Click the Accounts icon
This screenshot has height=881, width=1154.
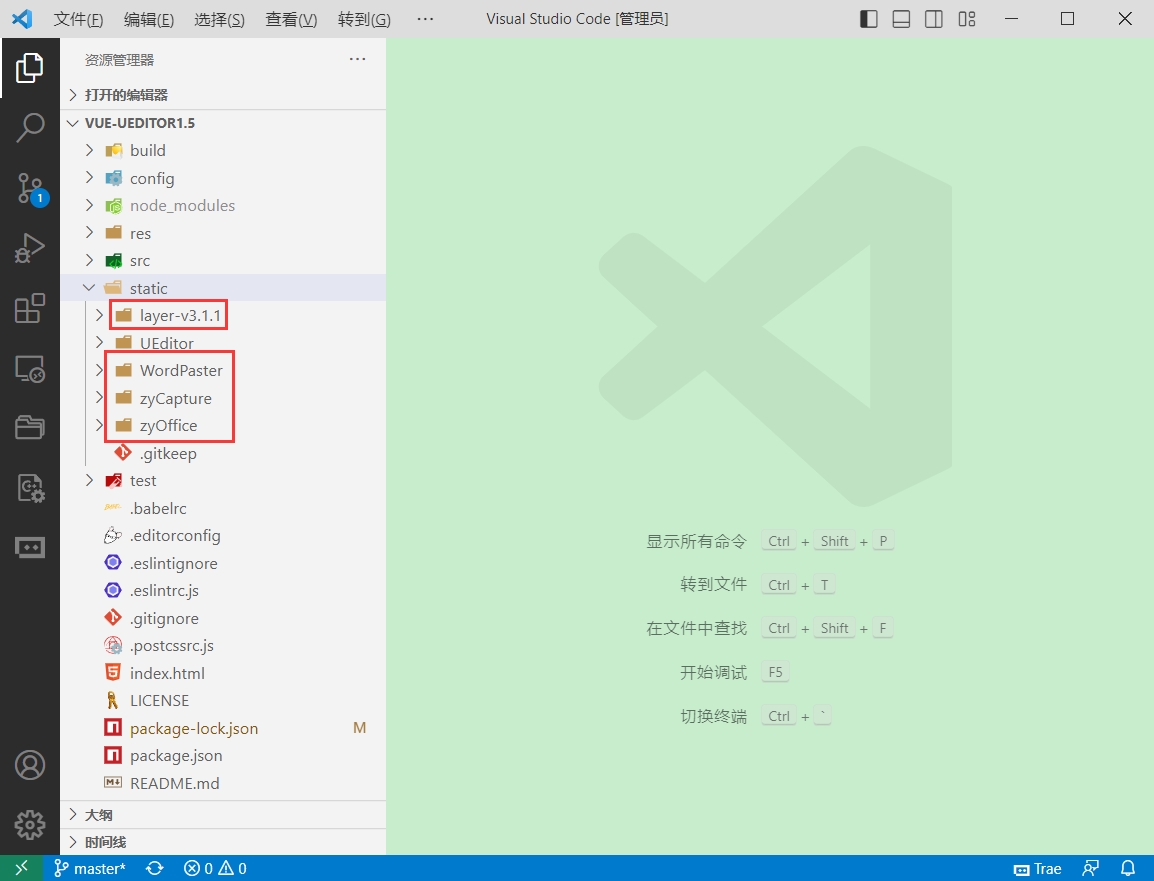pyautogui.click(x=29, y=765)
